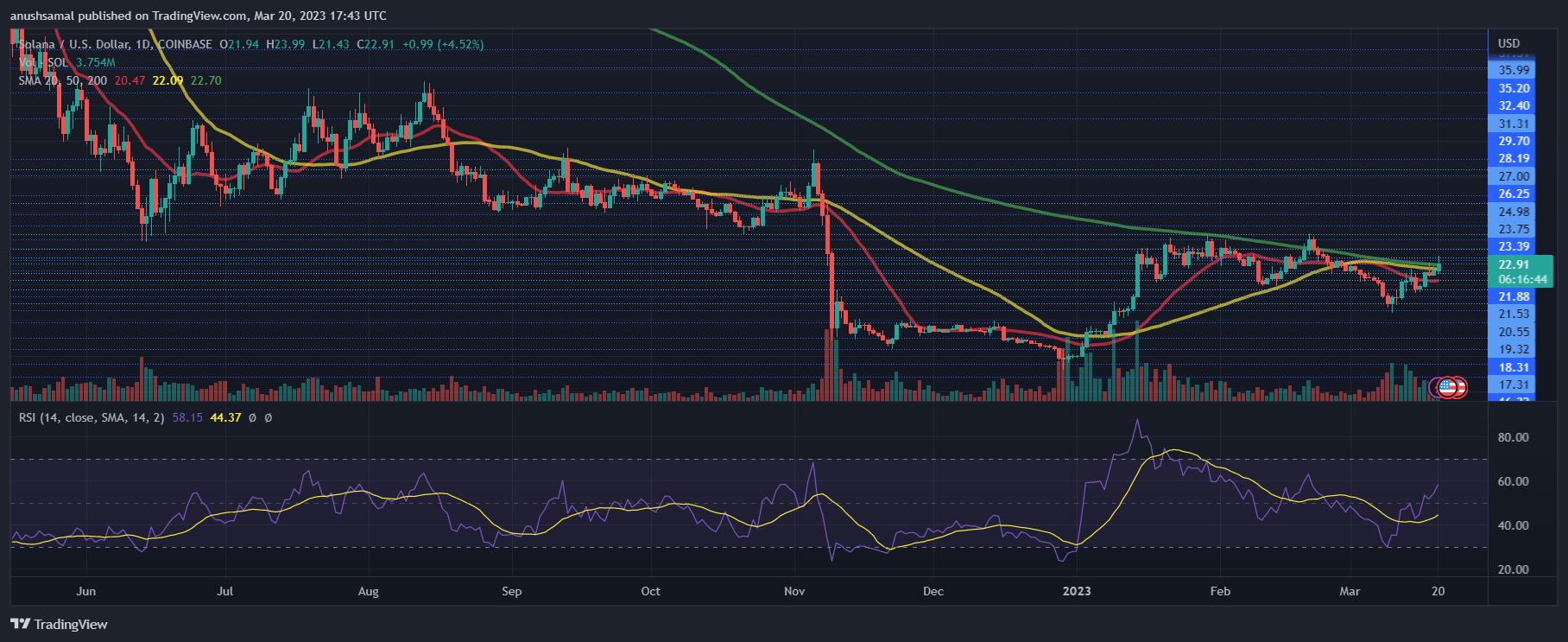Click the Nov label on the time axis
This screenshot has height=642, width=1568.
click(793, 591)
